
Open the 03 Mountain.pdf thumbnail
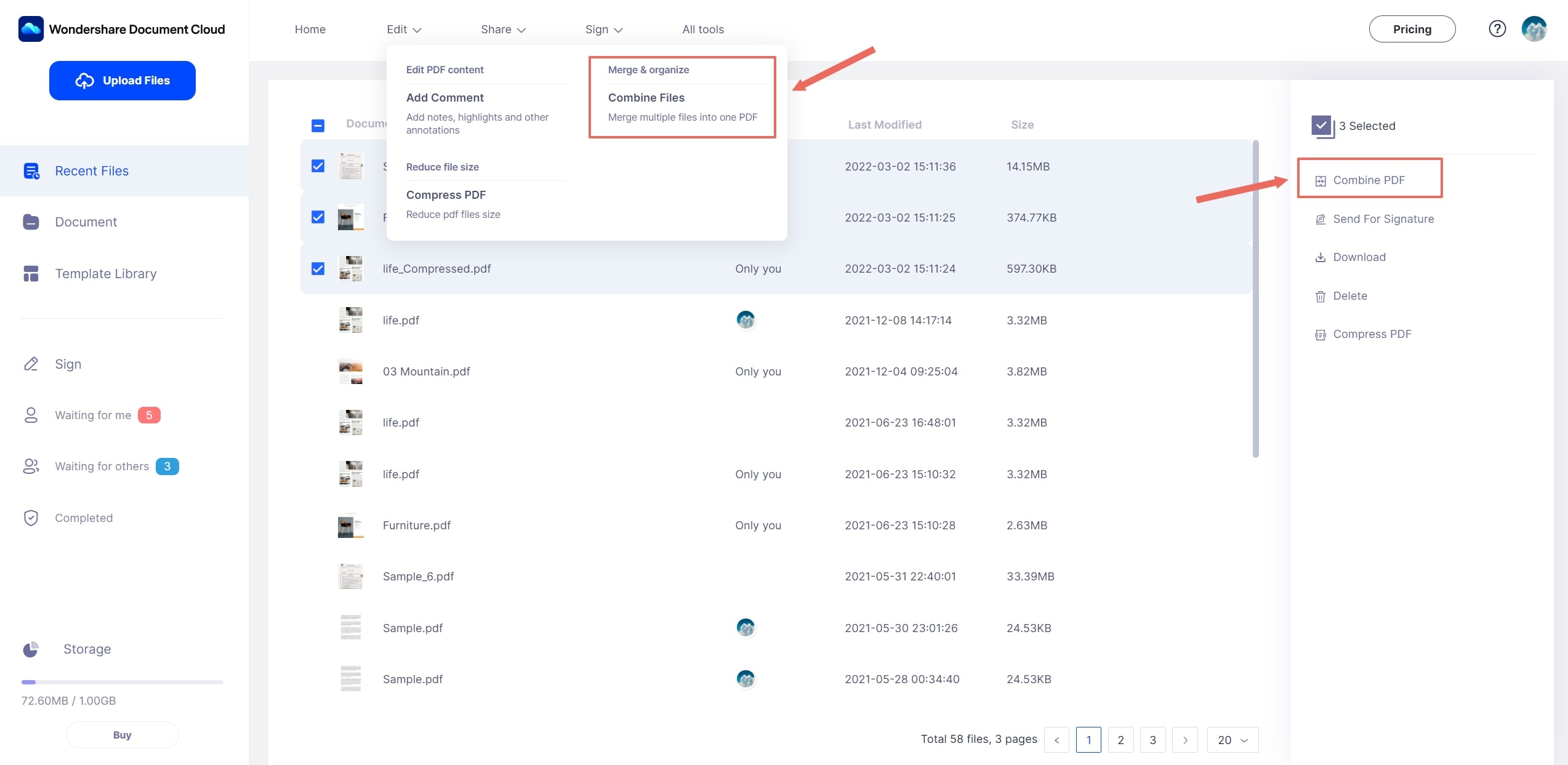[351, 372]
